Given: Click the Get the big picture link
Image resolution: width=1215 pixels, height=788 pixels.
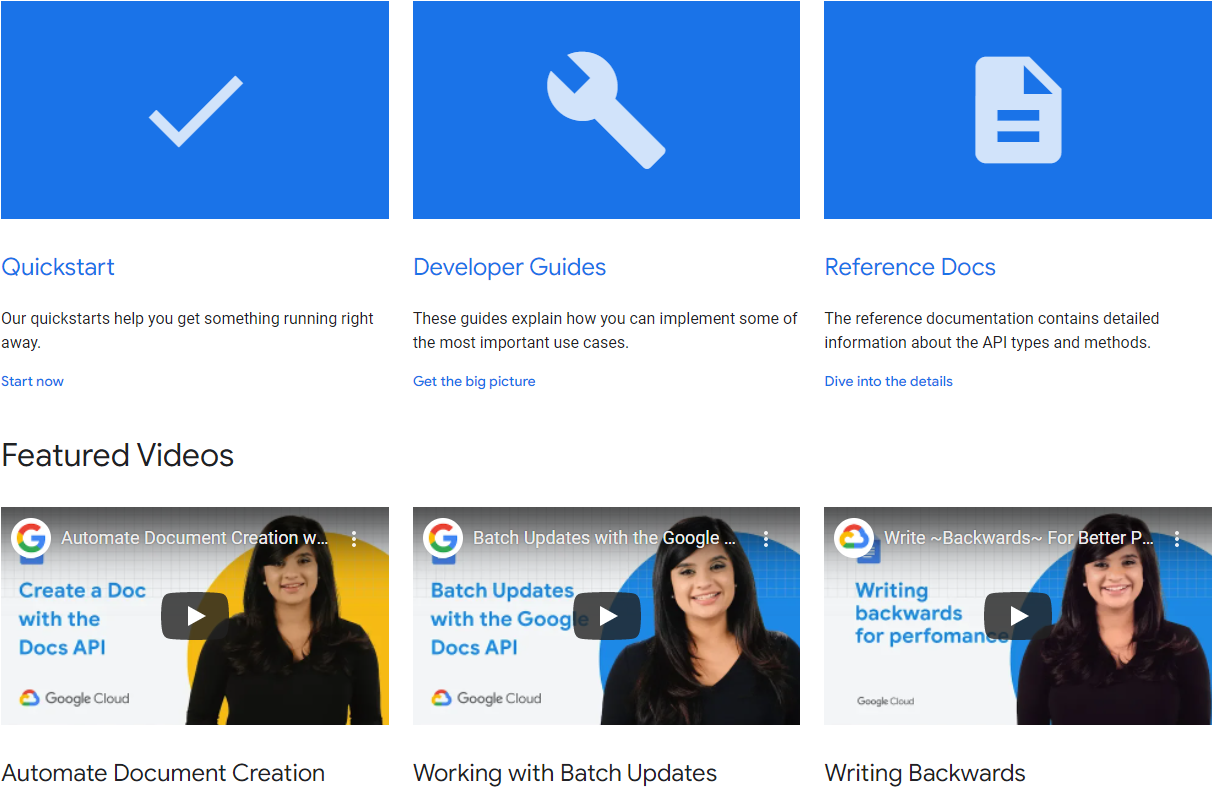Looking at the screenshot, I should pos(474,381).
